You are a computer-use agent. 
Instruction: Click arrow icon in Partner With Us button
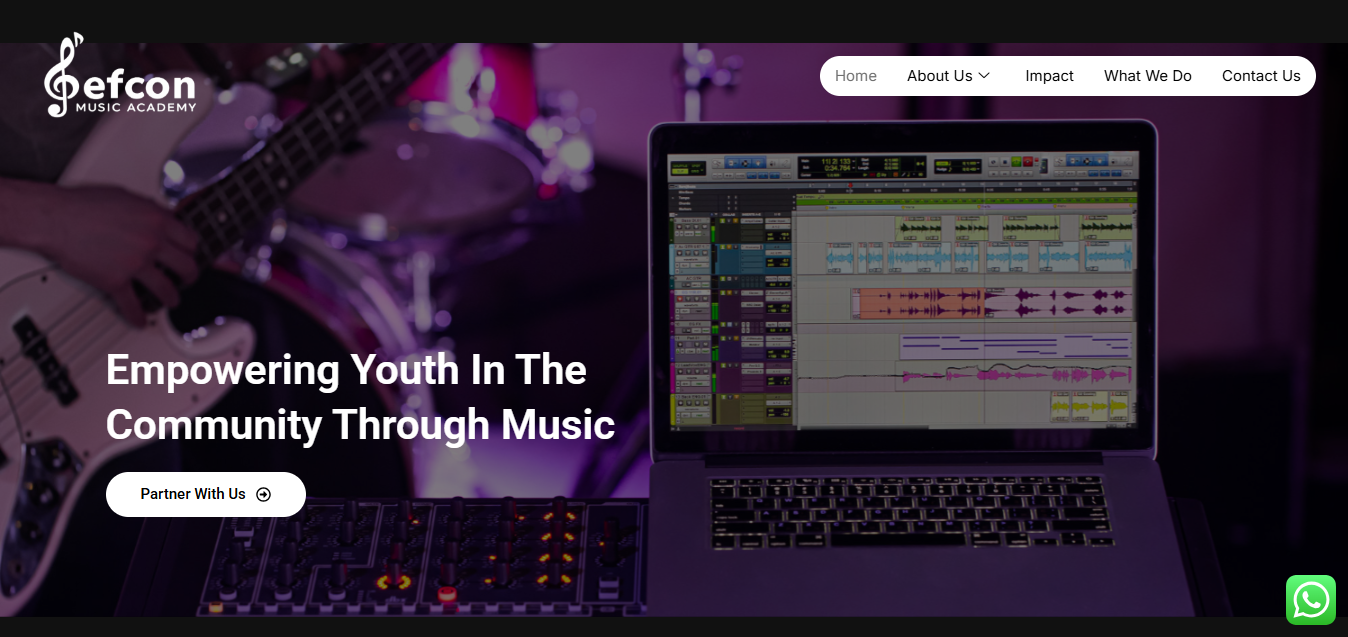(x=263, y=494)
